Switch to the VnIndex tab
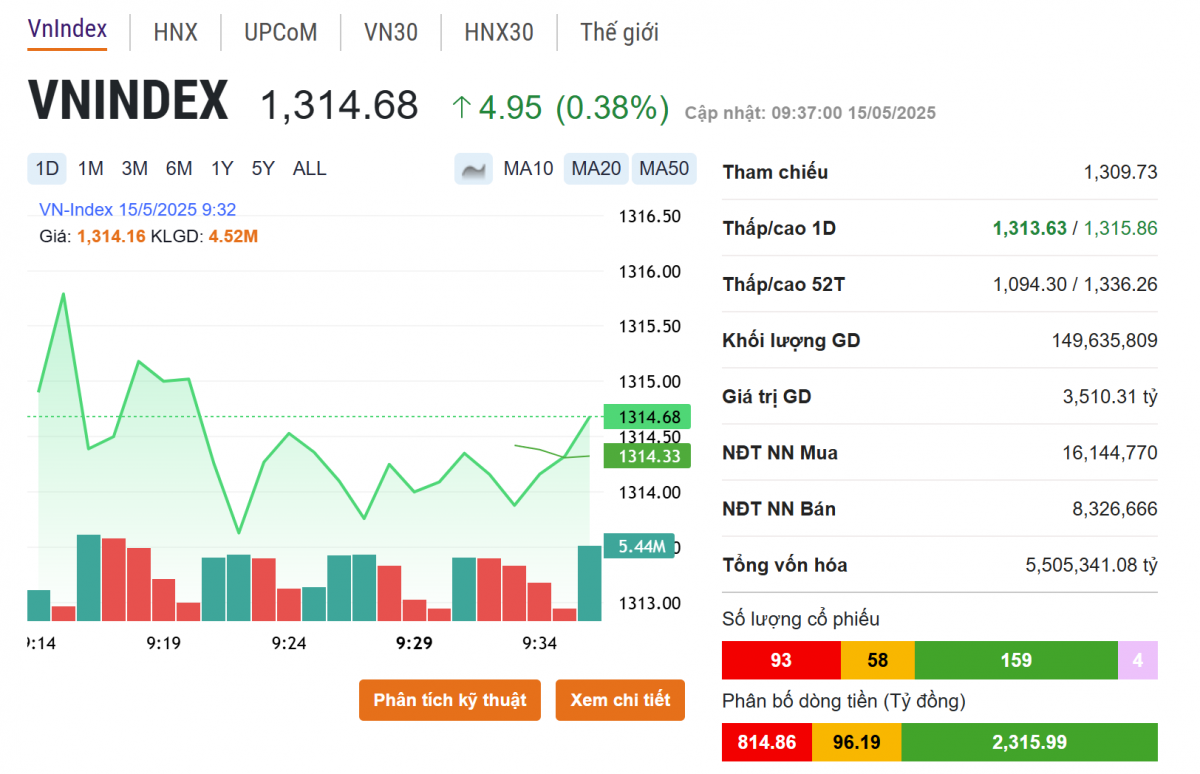 (x=67, y=30)
